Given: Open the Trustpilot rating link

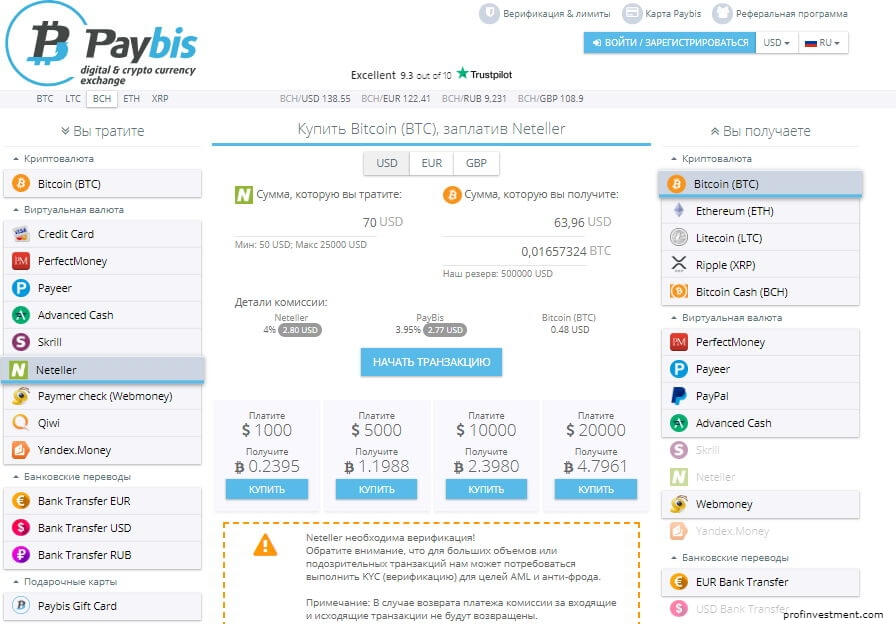Looking at the screenshot, I should (431, 74).
